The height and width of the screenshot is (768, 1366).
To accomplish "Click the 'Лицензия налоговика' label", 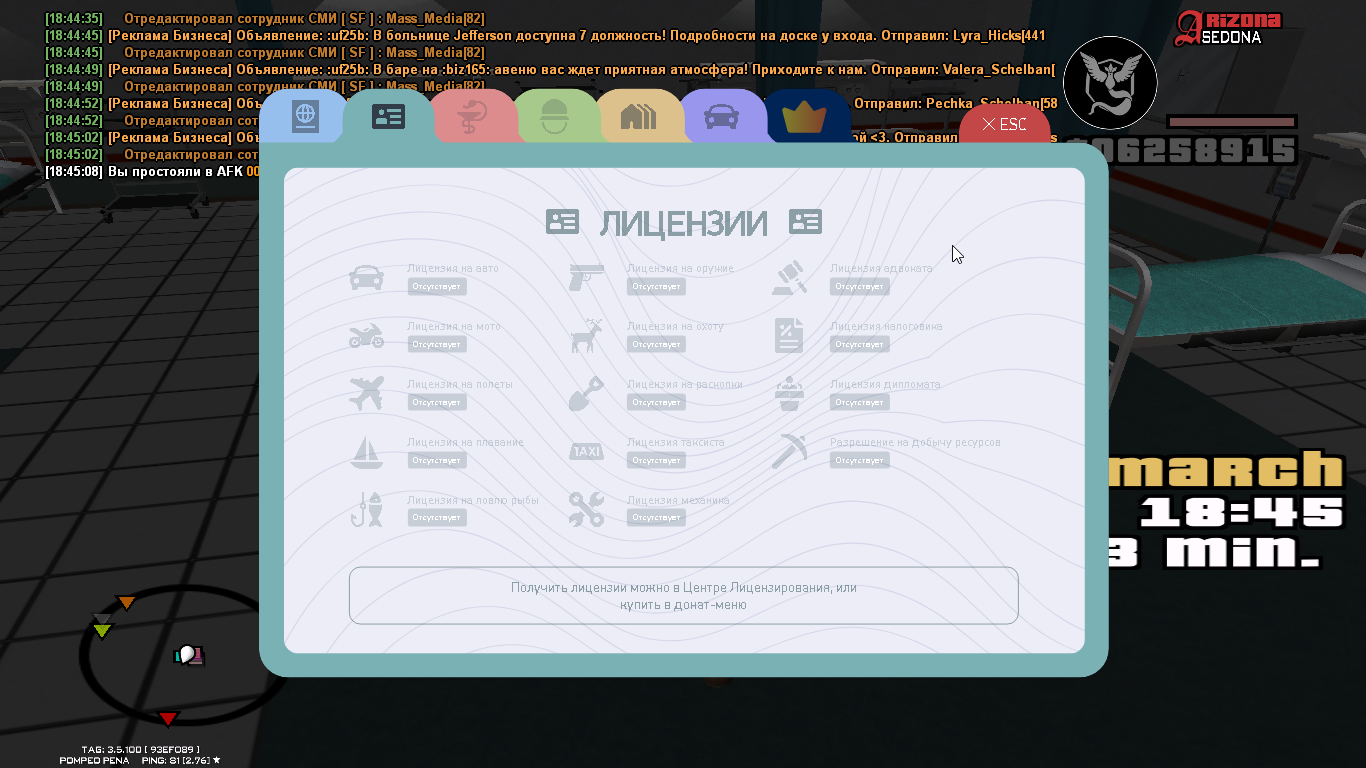I will point(886,327).
